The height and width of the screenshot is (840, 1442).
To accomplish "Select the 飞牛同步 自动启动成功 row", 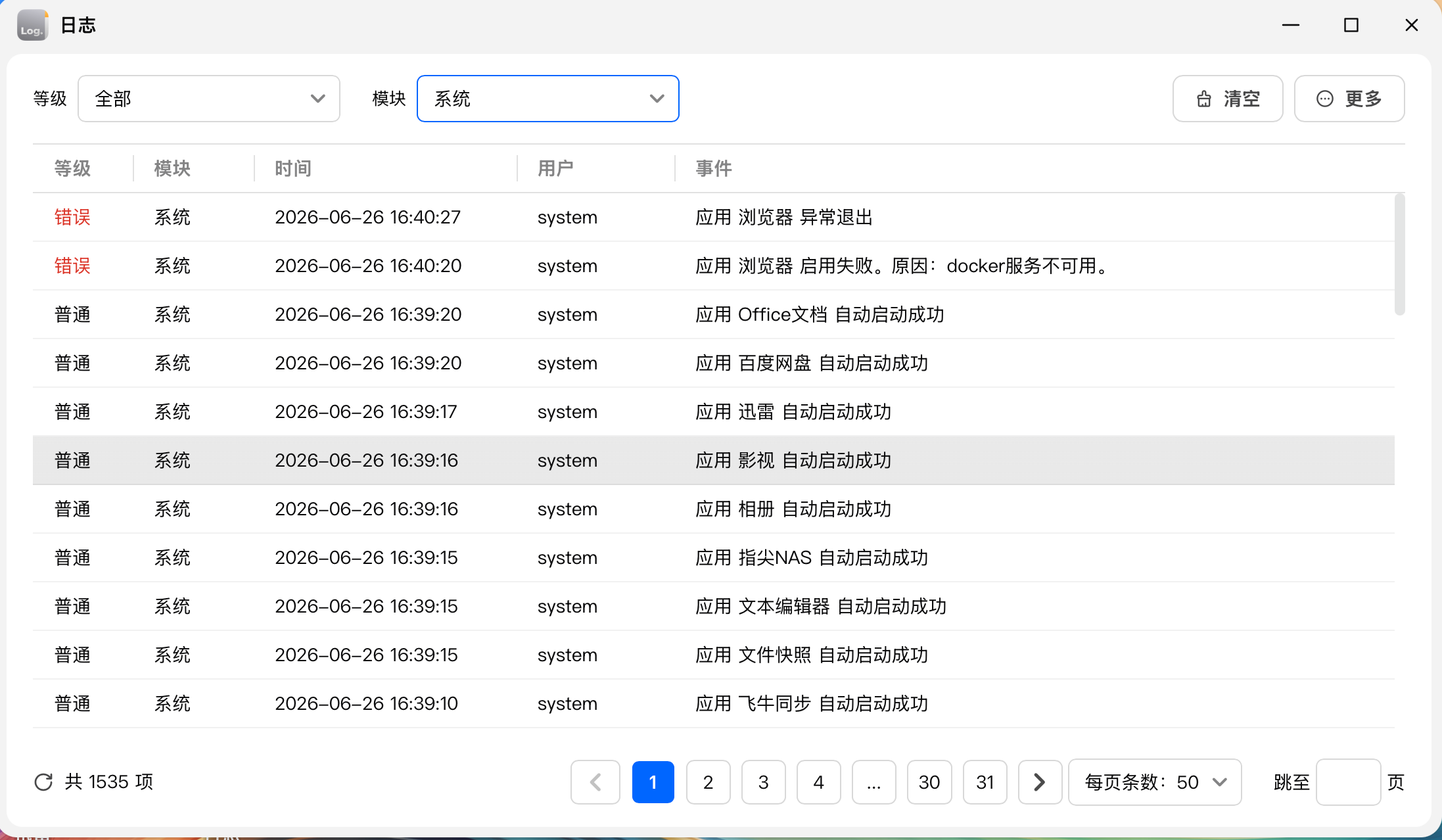I will click(x=714, y=703).
